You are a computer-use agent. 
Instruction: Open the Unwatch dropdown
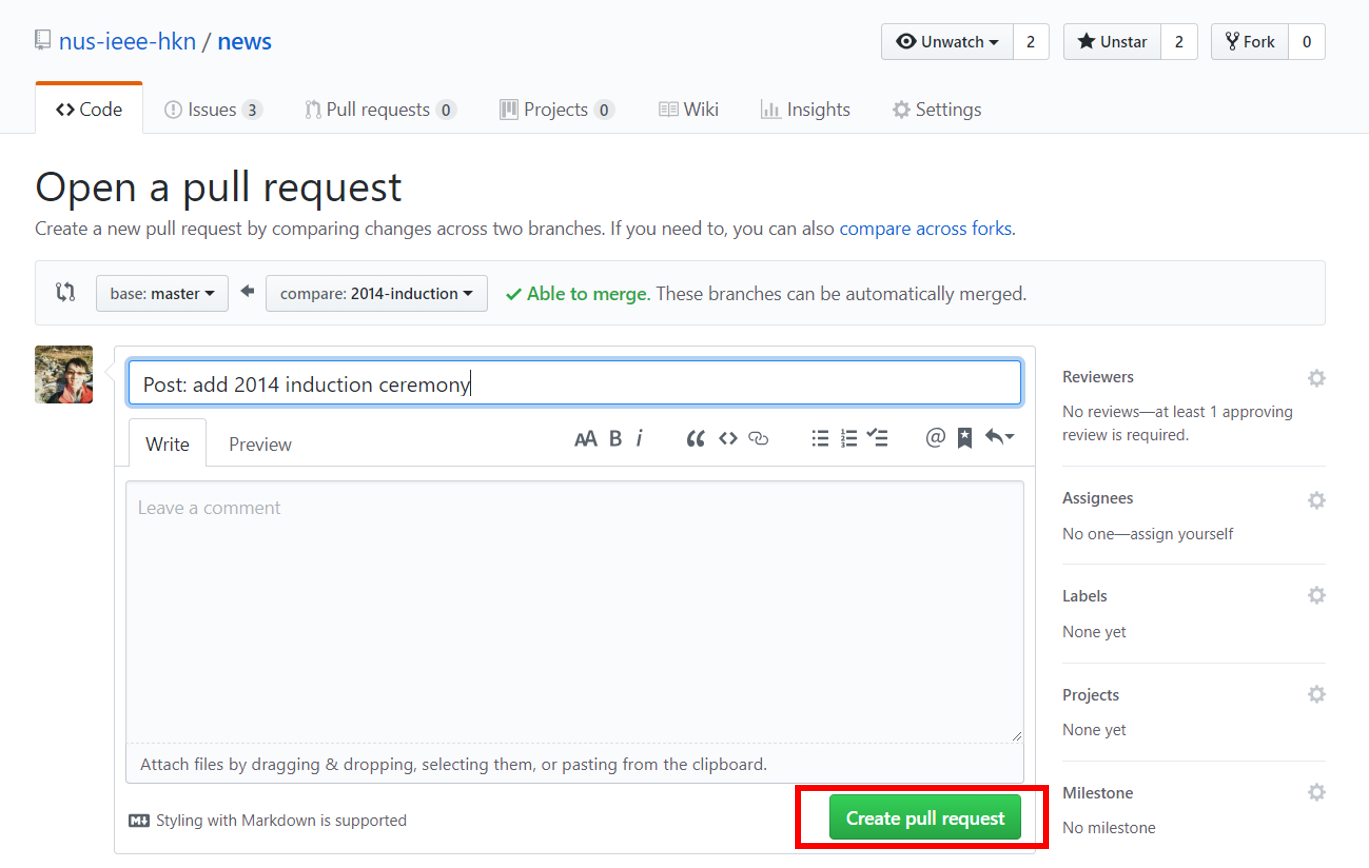(947, 42)
